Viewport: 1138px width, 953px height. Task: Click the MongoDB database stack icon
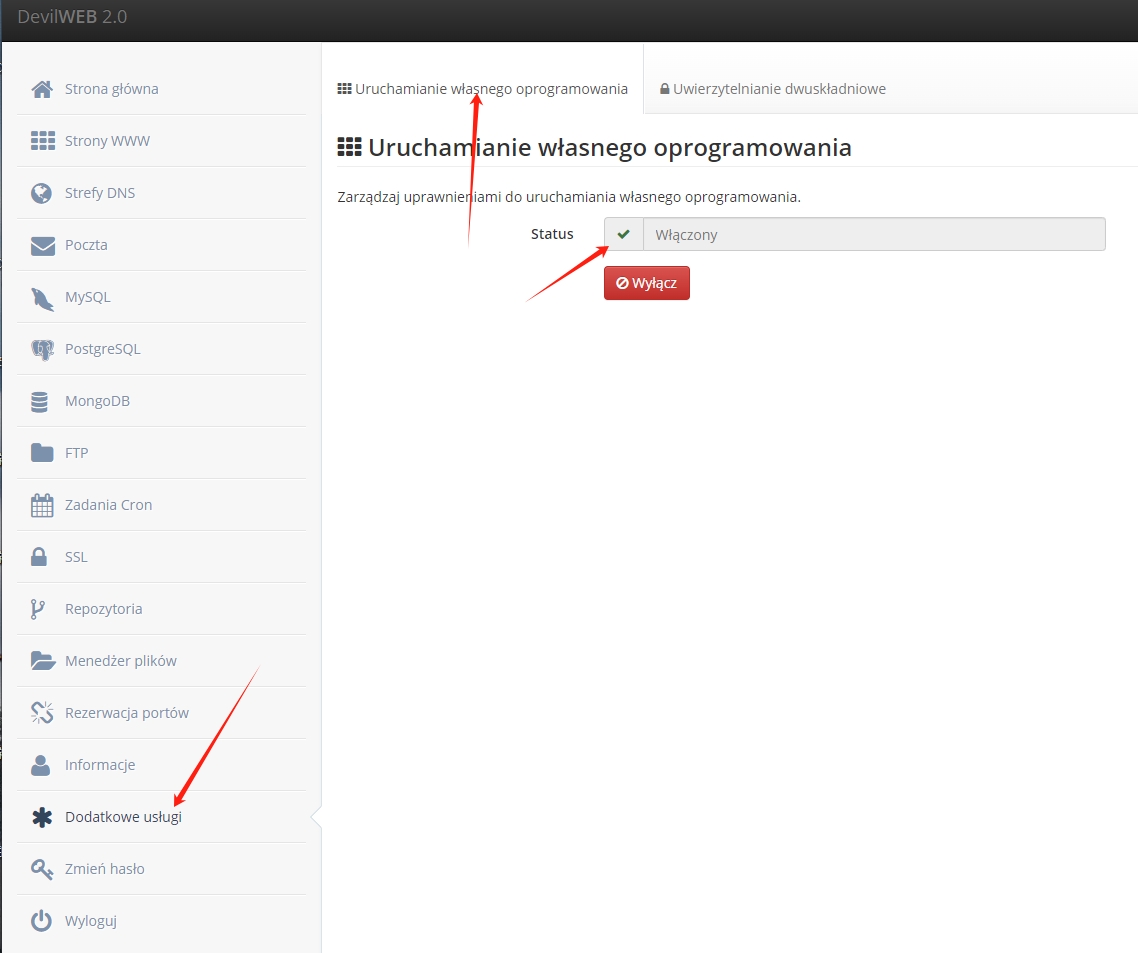tap(40, 401)
